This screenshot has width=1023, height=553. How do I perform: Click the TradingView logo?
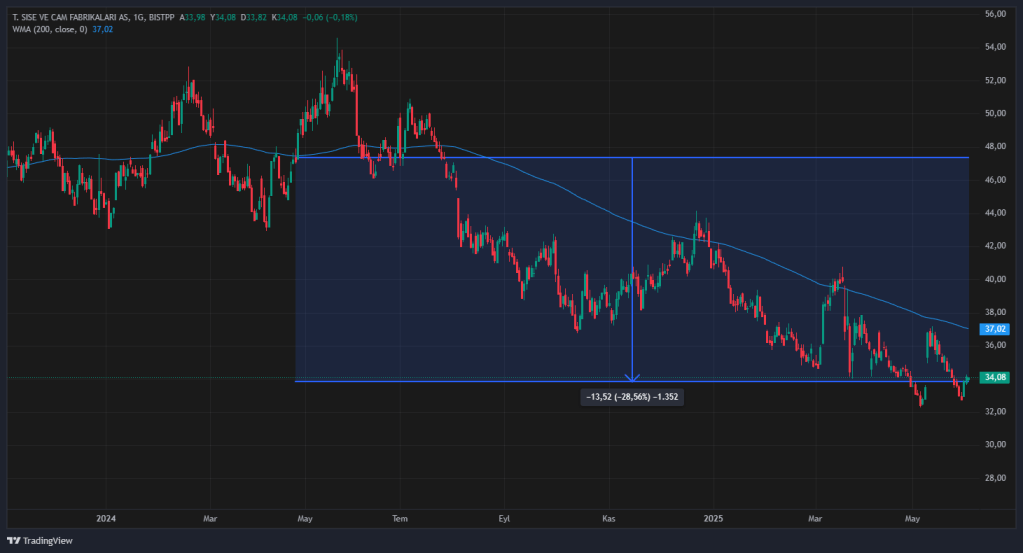point(40,541)
